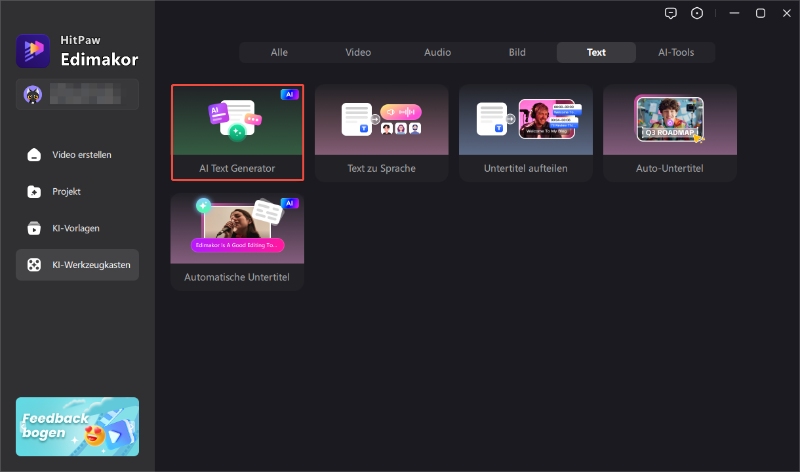Open the Automatische Untertitel thumbnail
The width and height of the screenshot is (800, 472).
point(237,229)
